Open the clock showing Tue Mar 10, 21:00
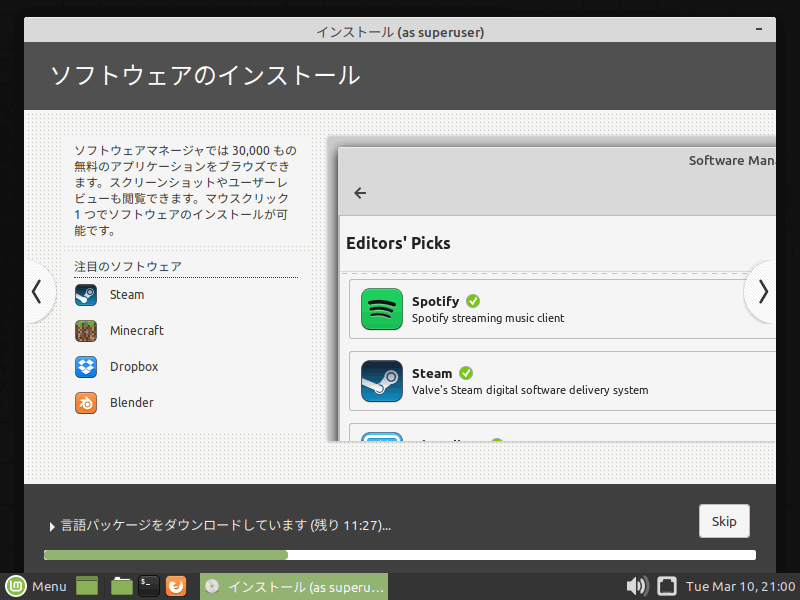Viewport: 800px width, 600px height. (x=740, y=586)
